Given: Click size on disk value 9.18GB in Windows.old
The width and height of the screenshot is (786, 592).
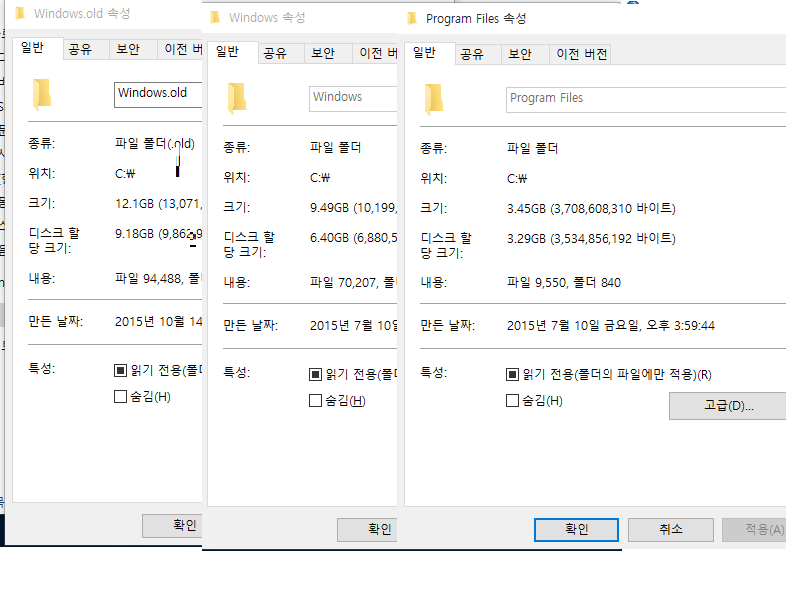Looking at the screenshot, I should tap(158, 234).
